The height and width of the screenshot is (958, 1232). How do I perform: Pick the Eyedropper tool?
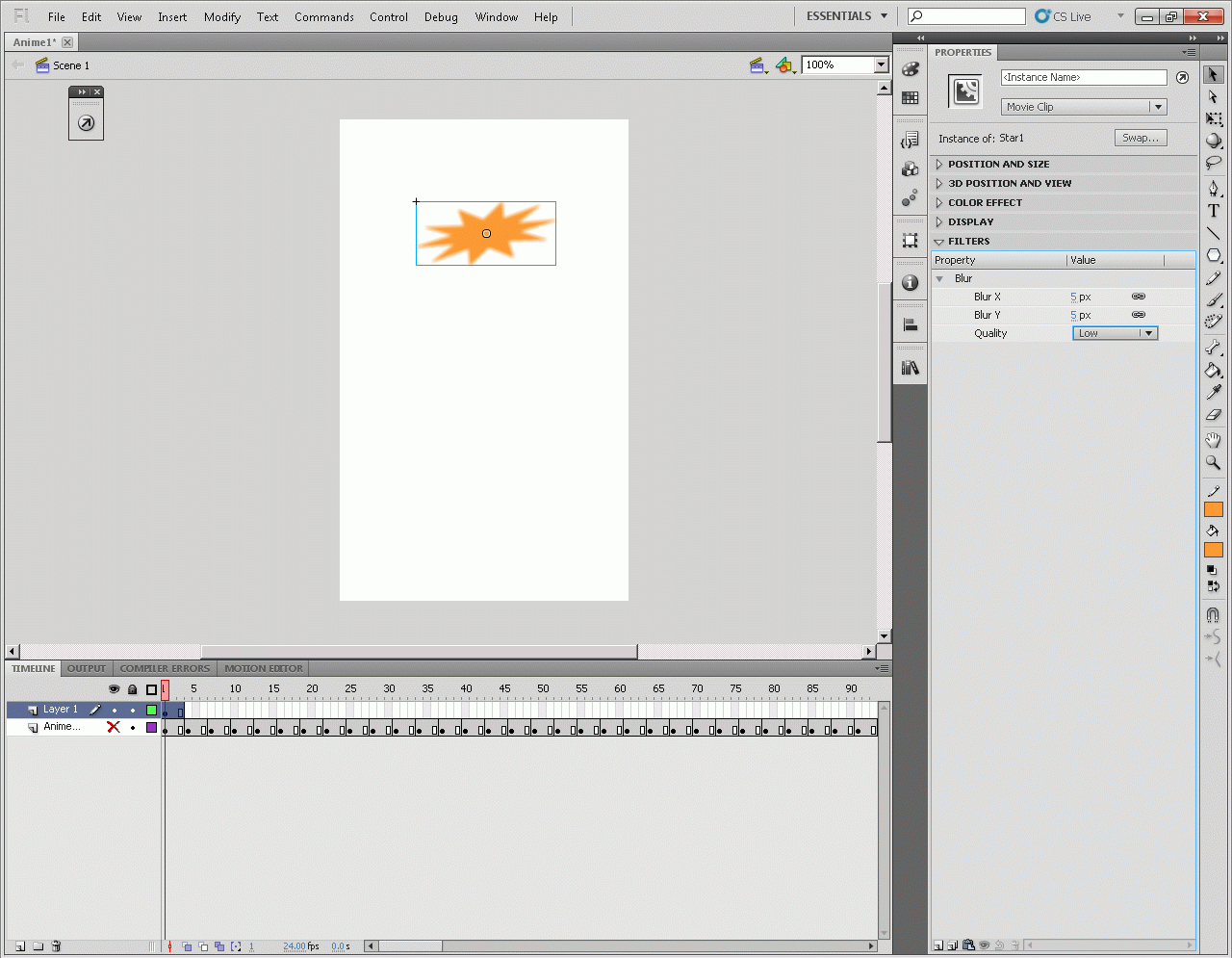[1213, 393]
